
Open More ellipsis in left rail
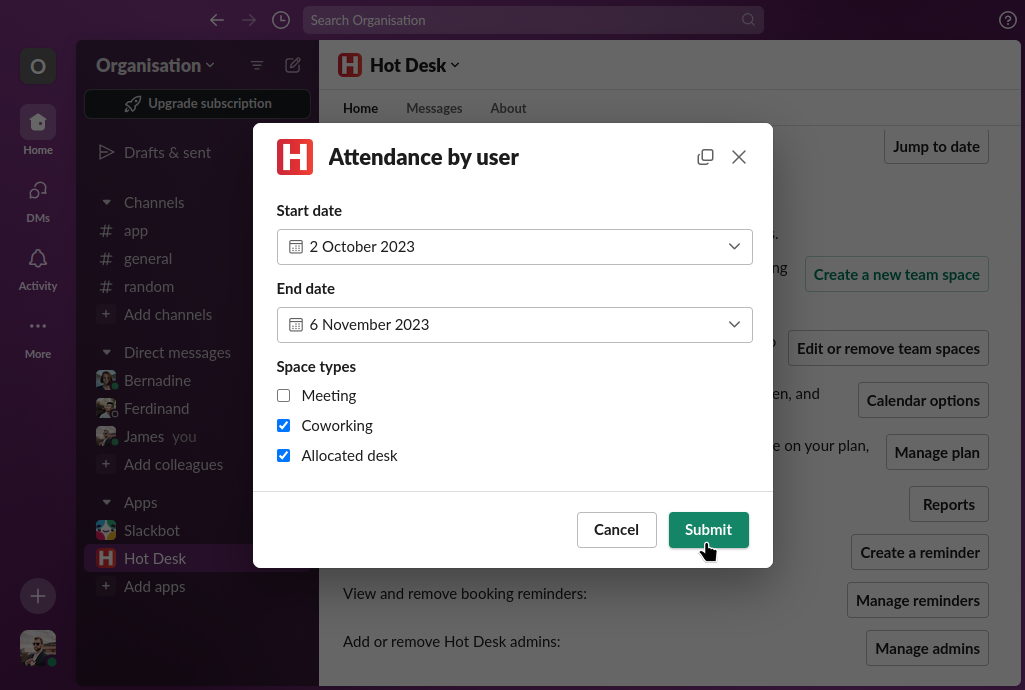coord(38,337)
